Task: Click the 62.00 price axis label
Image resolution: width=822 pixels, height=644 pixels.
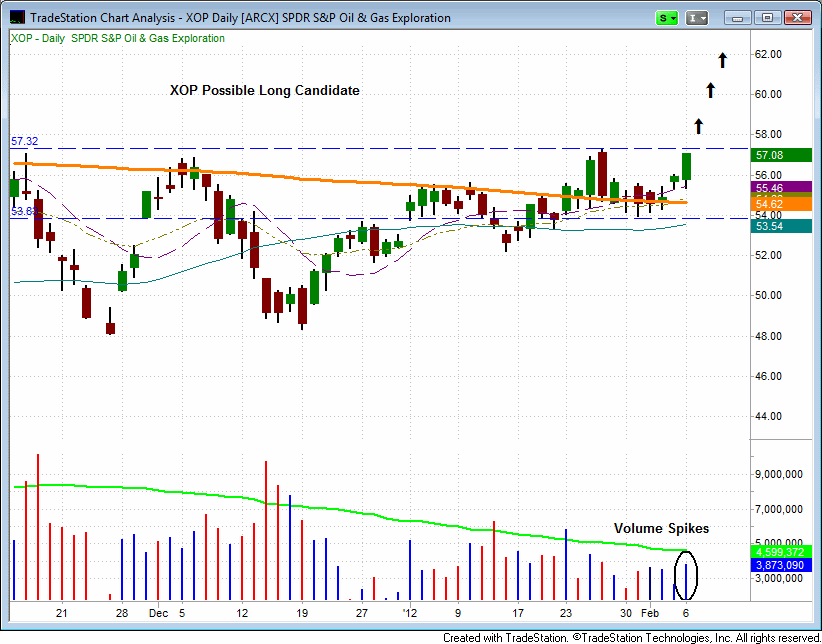Action: click(x=768, y=54)
